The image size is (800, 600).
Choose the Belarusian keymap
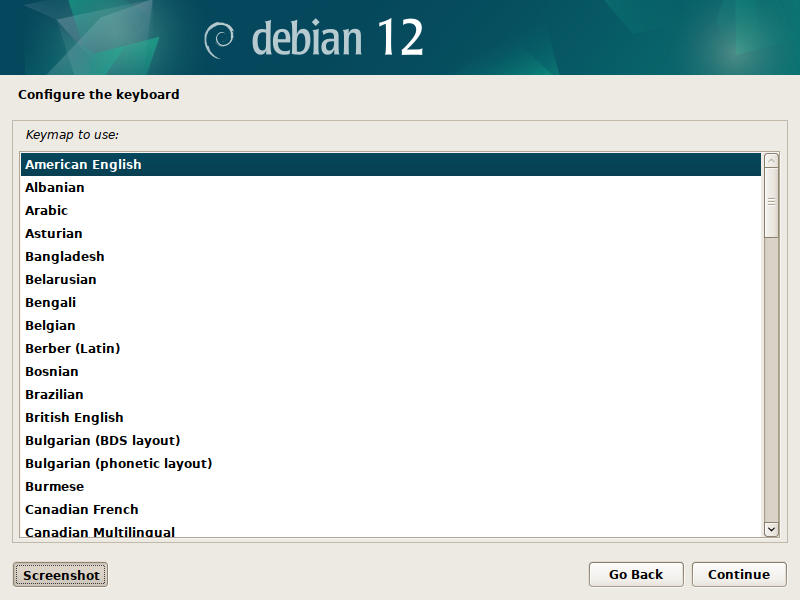pyautogui.click(x=391, y=279)
